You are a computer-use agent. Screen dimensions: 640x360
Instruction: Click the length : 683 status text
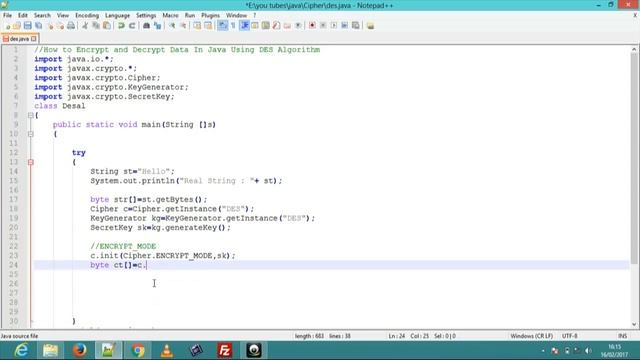click(x=309, y=336)
